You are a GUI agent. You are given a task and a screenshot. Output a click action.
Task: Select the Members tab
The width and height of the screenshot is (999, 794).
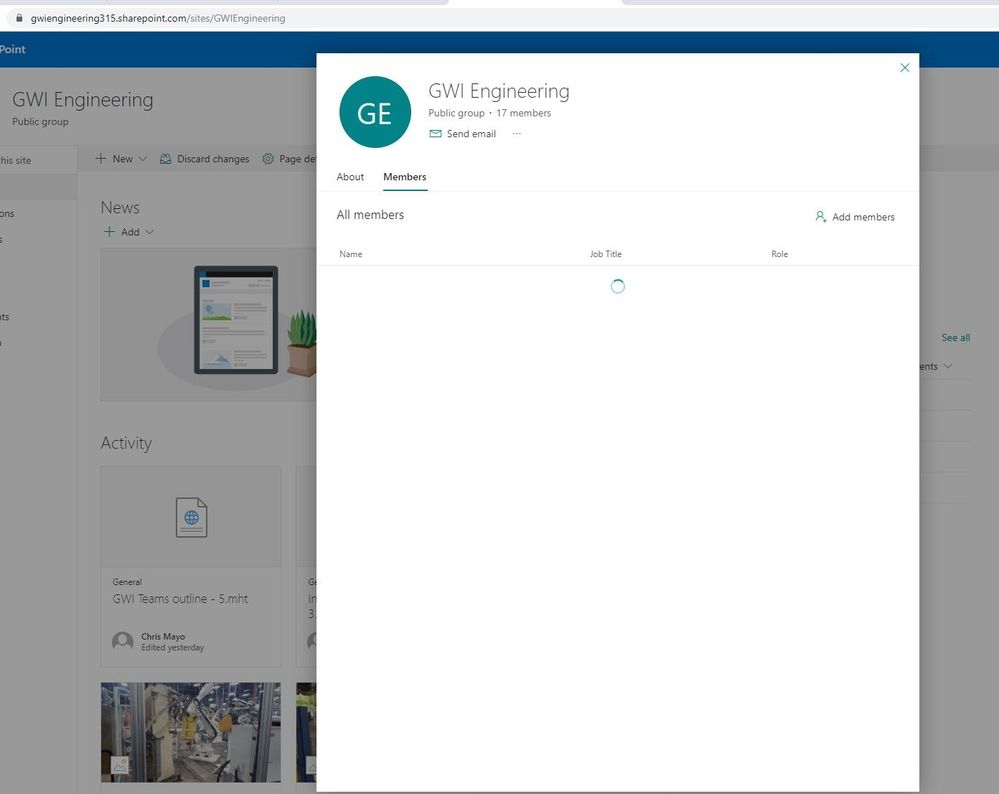click(x=405, y=177)
